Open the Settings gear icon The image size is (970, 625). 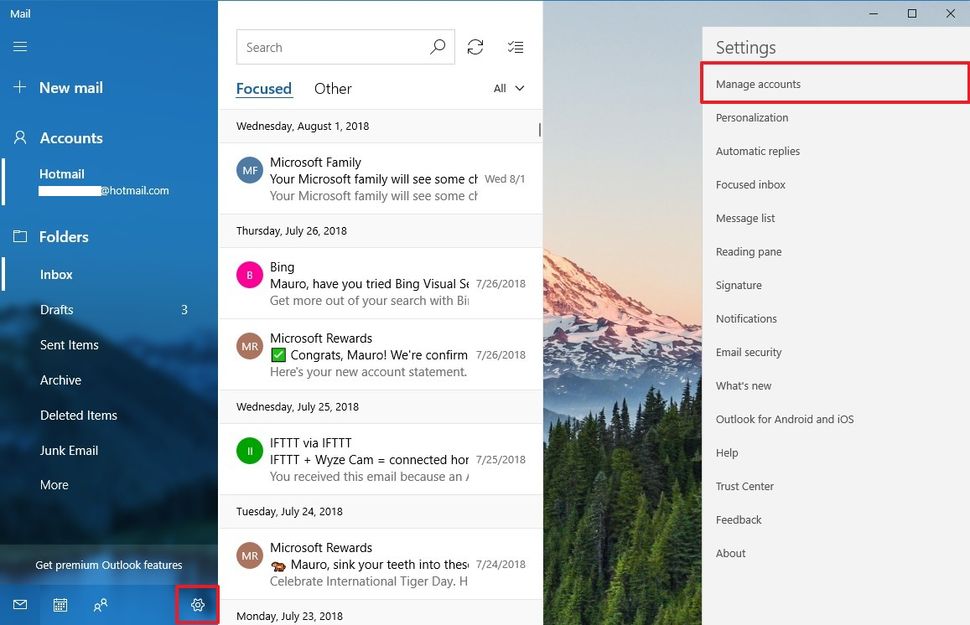tap(198, 605)
